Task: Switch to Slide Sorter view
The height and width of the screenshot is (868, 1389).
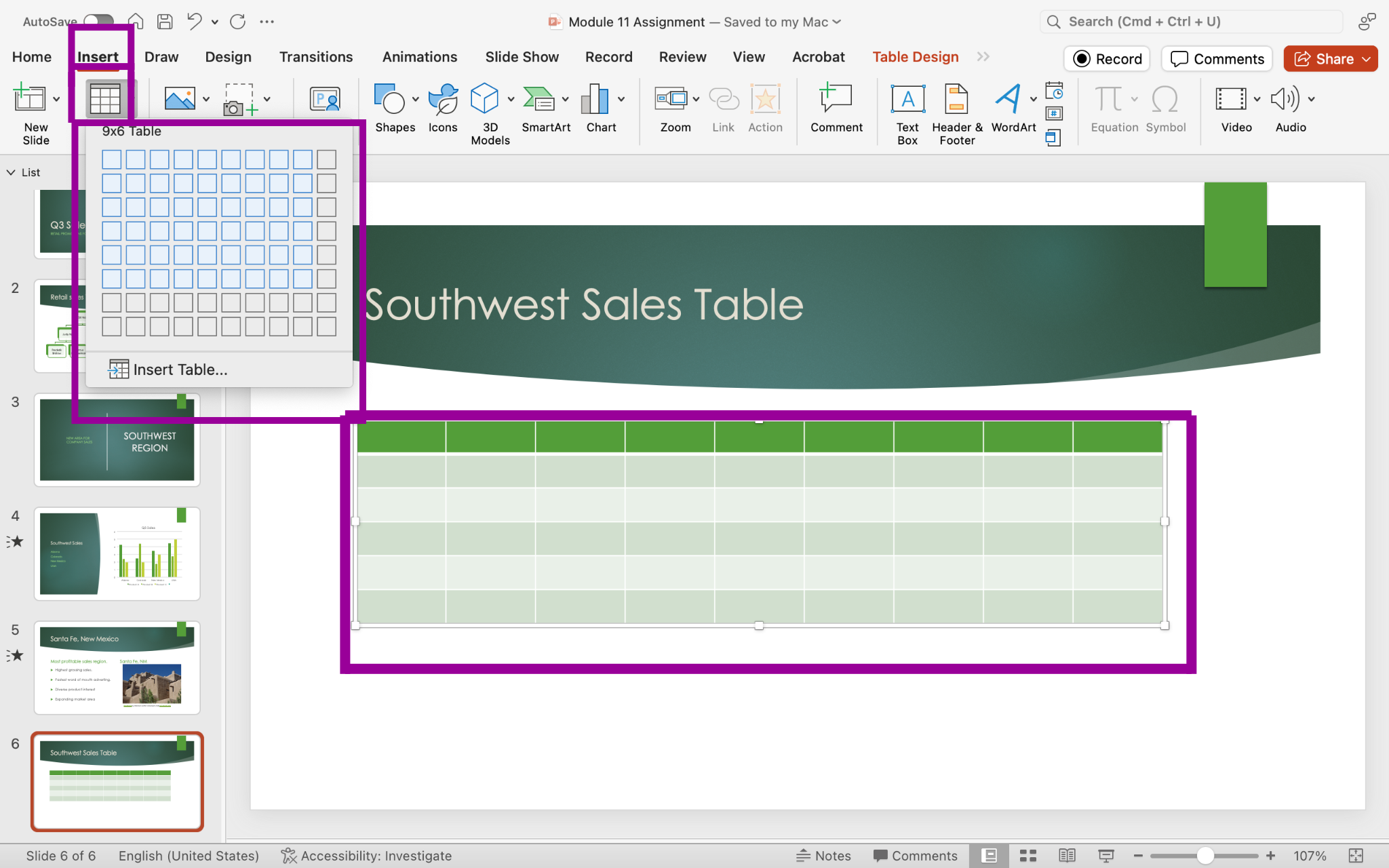Action: (x=1028, y=856)
